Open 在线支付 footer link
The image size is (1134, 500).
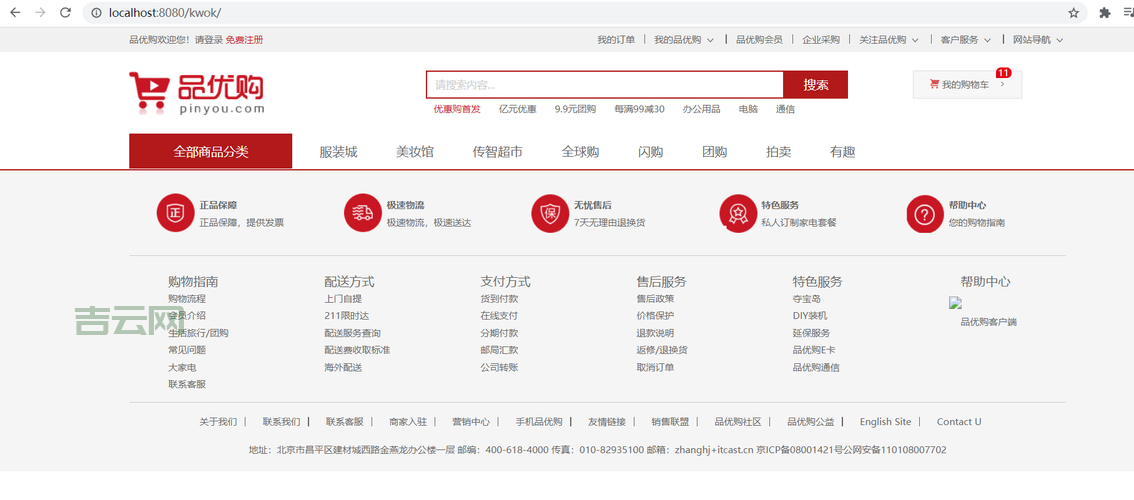500,315
